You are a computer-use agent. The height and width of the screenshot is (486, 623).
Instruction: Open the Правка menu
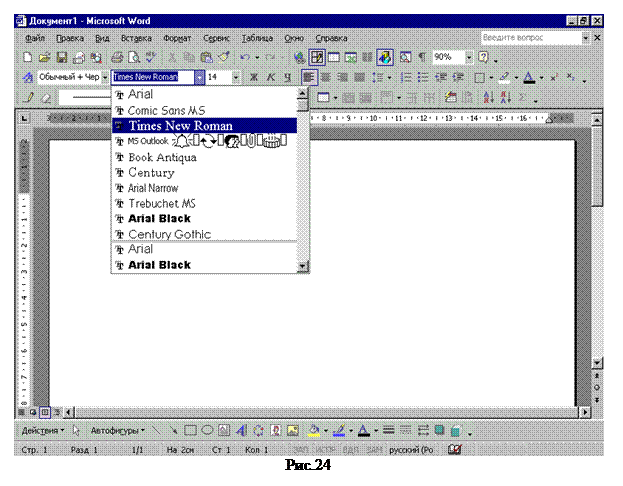point(70,39)
